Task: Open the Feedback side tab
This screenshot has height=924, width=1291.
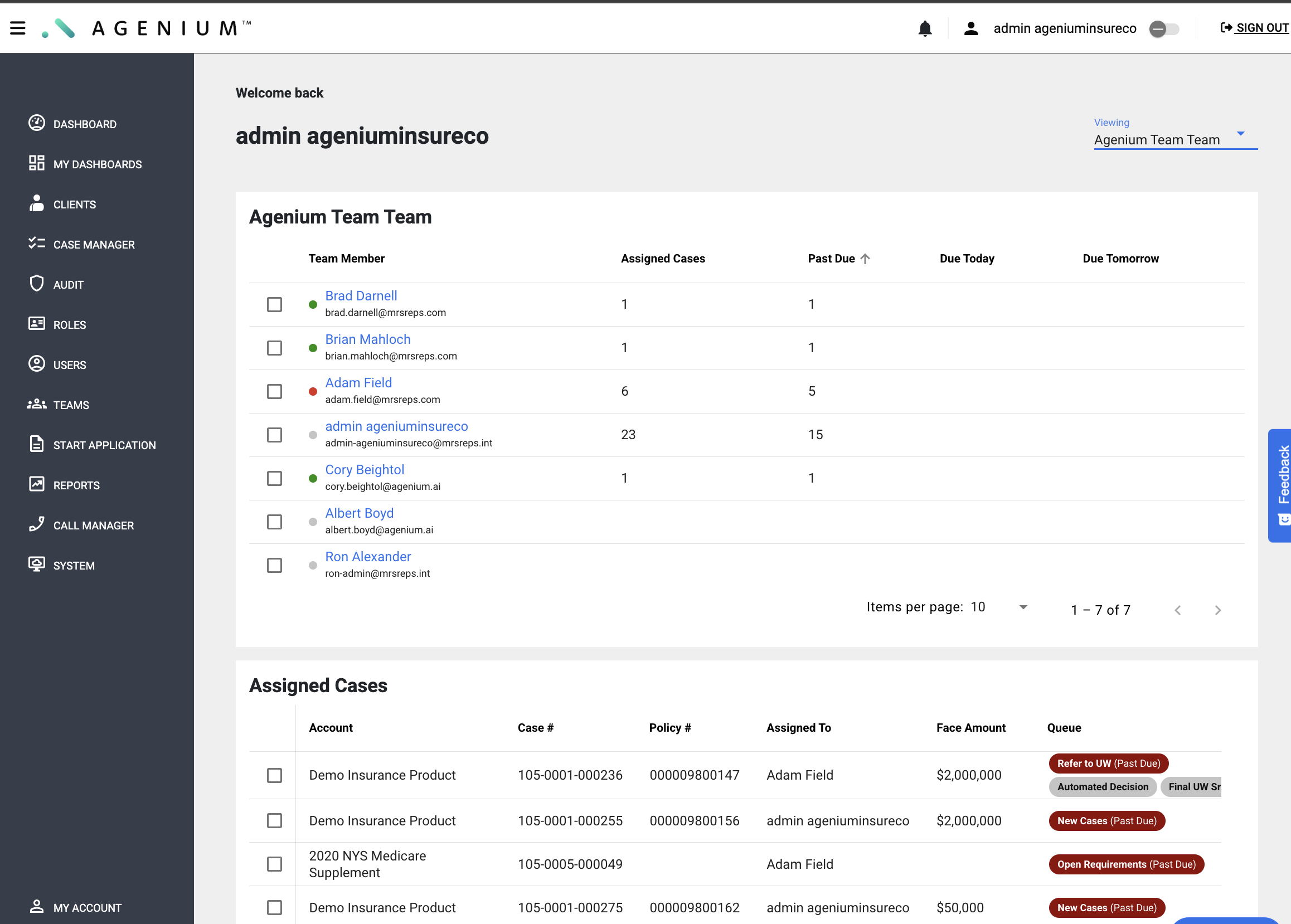Action: pyautogui.click(x=1280, y=485)
